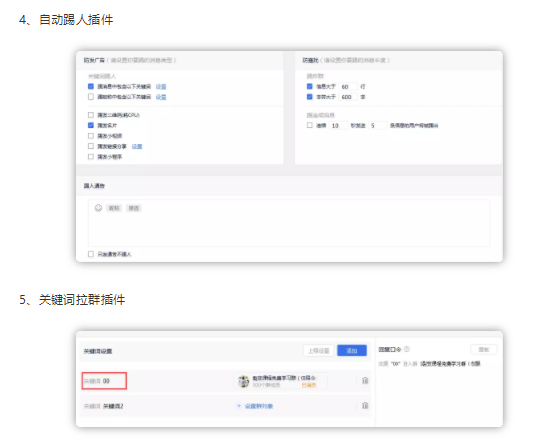Click the keyword field containing 00
Viewport: 545px width, 440px height.
[x=104, y=381]
